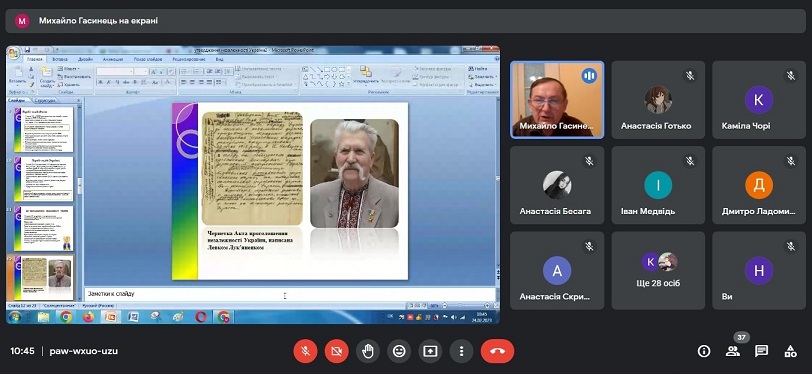Select the star shape in shapes gallery
812x374 pixels.
pos(341,83)
